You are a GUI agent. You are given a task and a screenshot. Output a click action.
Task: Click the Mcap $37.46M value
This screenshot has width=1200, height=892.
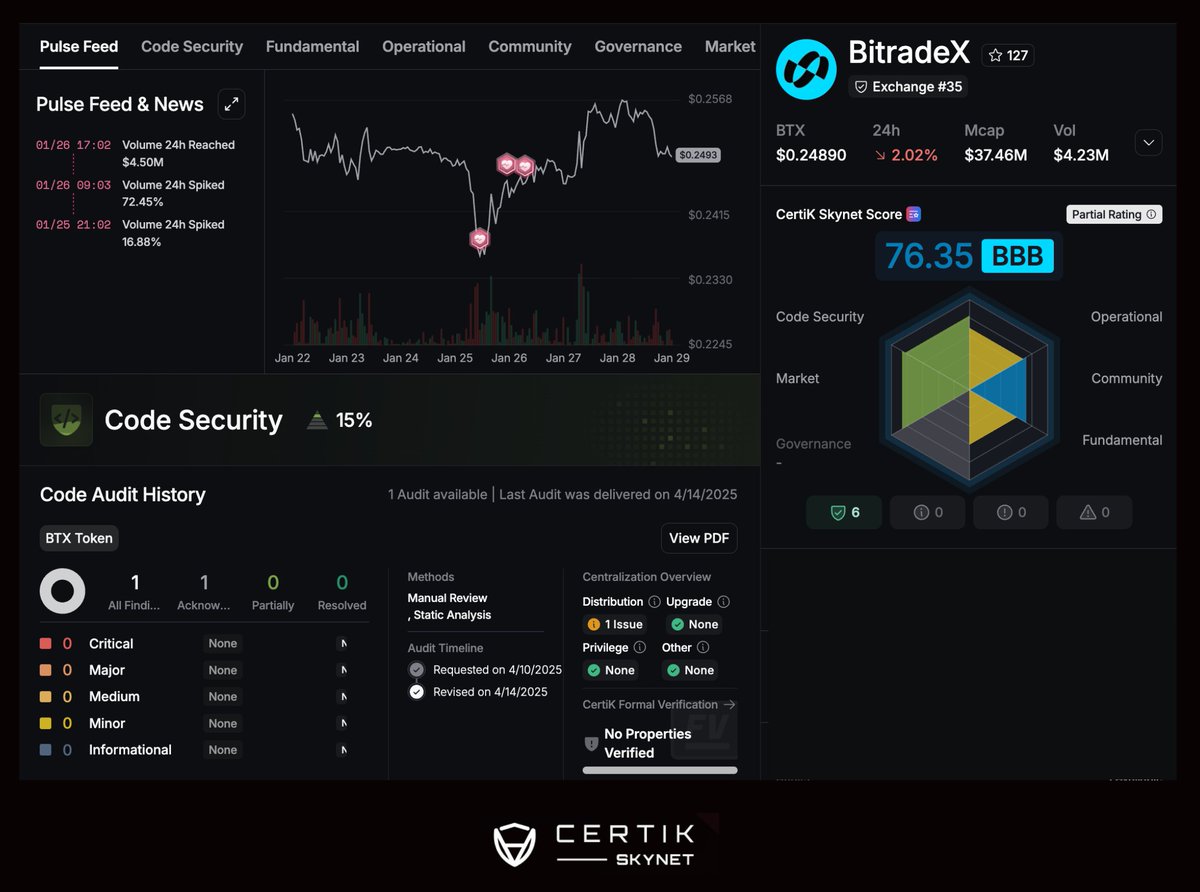996,155
